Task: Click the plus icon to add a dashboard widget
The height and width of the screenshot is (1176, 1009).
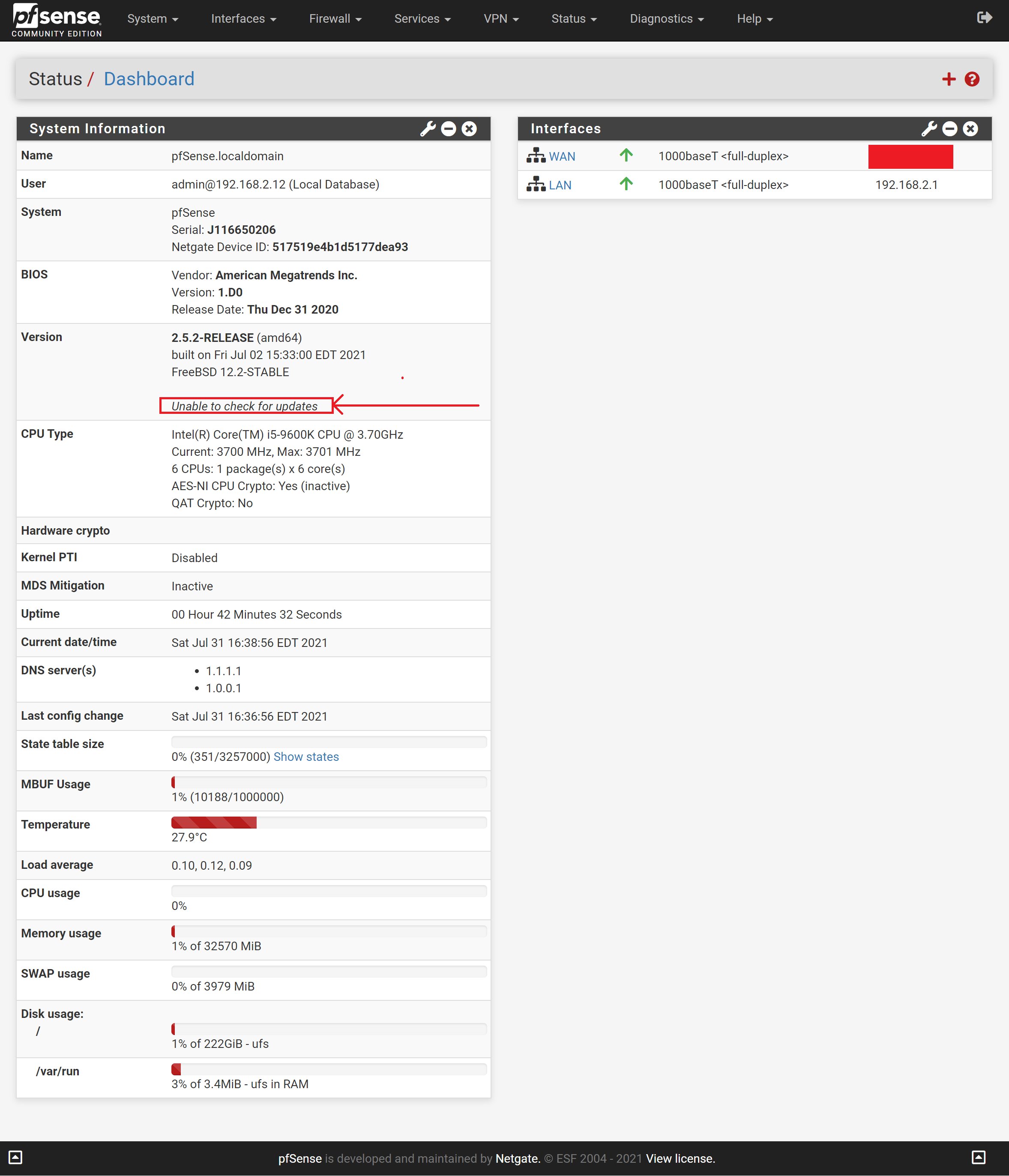Action: pos(948,79)
